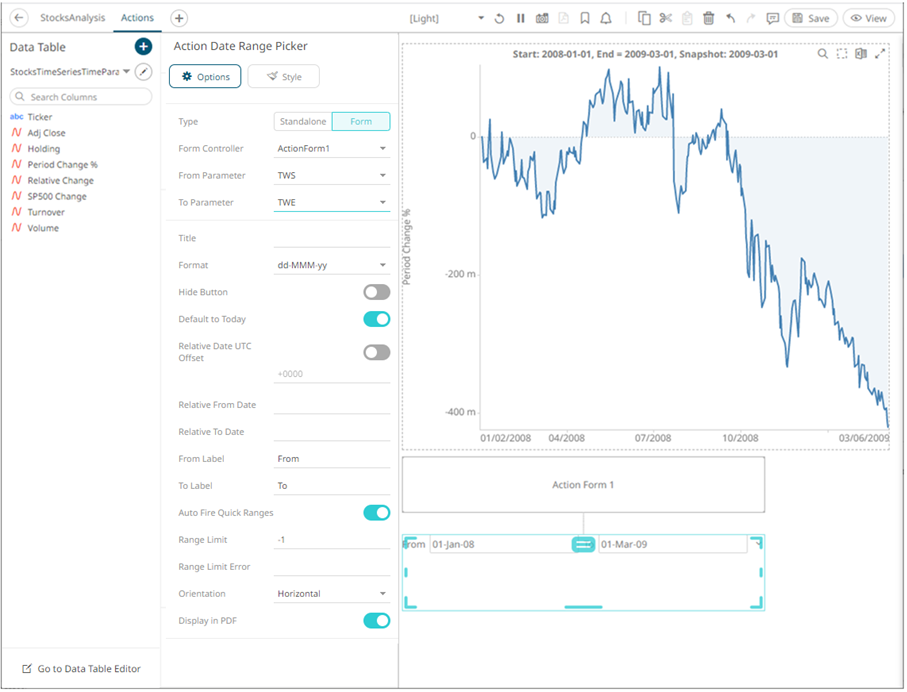Click the undo arrow icon
The width and height of the screenshot is (907, 692).
[x=730, y=18]
